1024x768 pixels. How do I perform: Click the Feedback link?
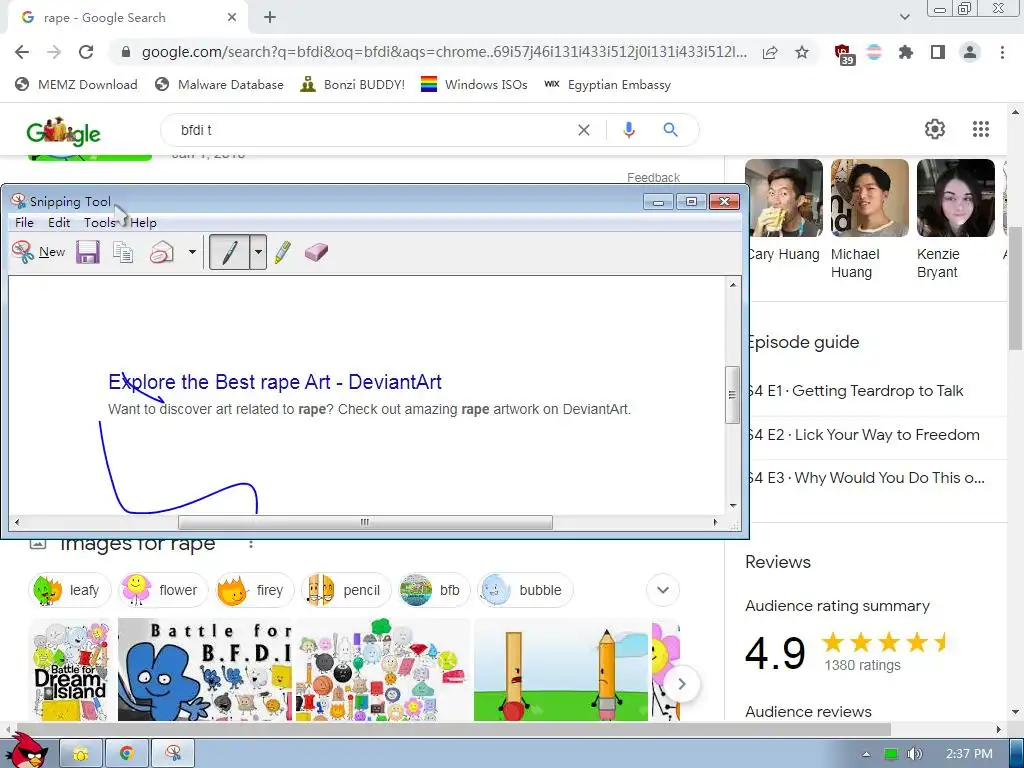coord(653,178)
